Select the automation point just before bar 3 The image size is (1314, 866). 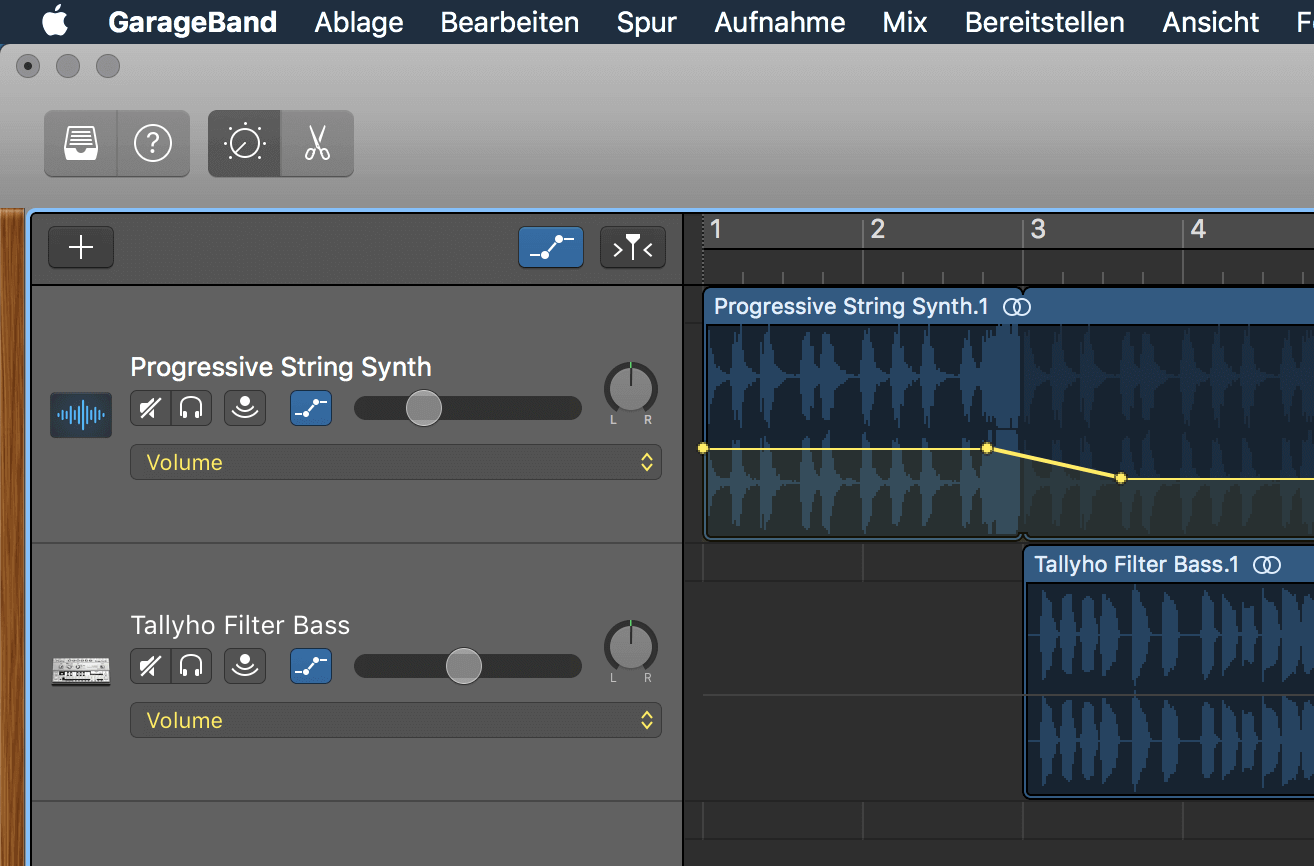[987, 448]
